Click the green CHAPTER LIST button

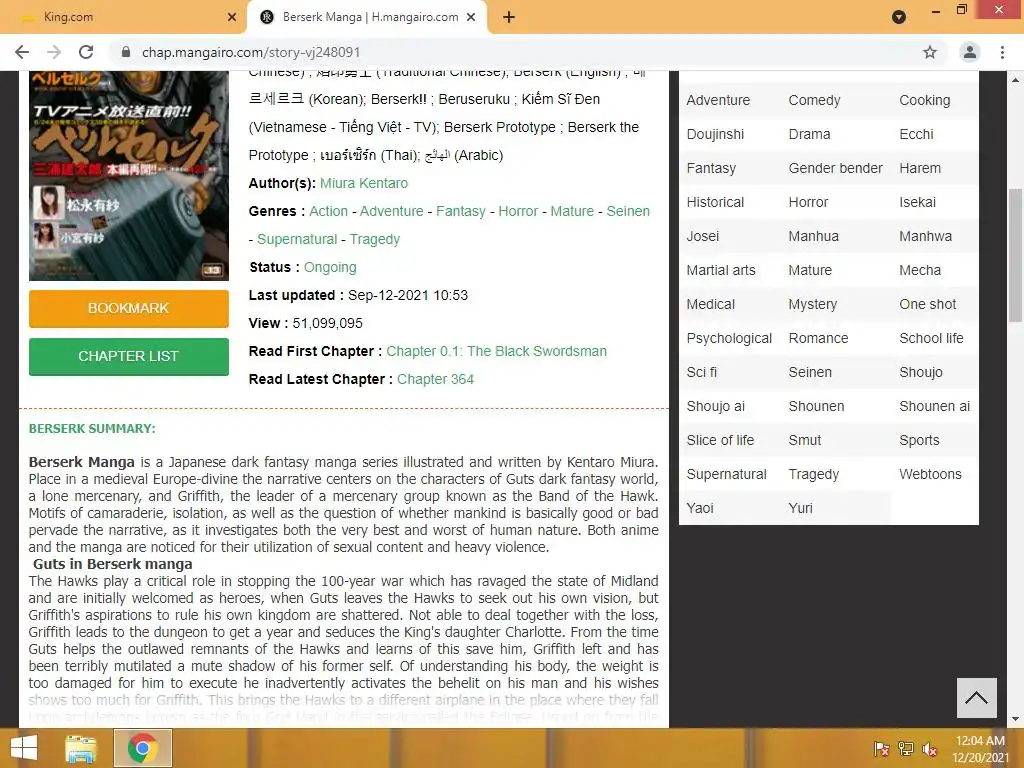pos(129,357)
